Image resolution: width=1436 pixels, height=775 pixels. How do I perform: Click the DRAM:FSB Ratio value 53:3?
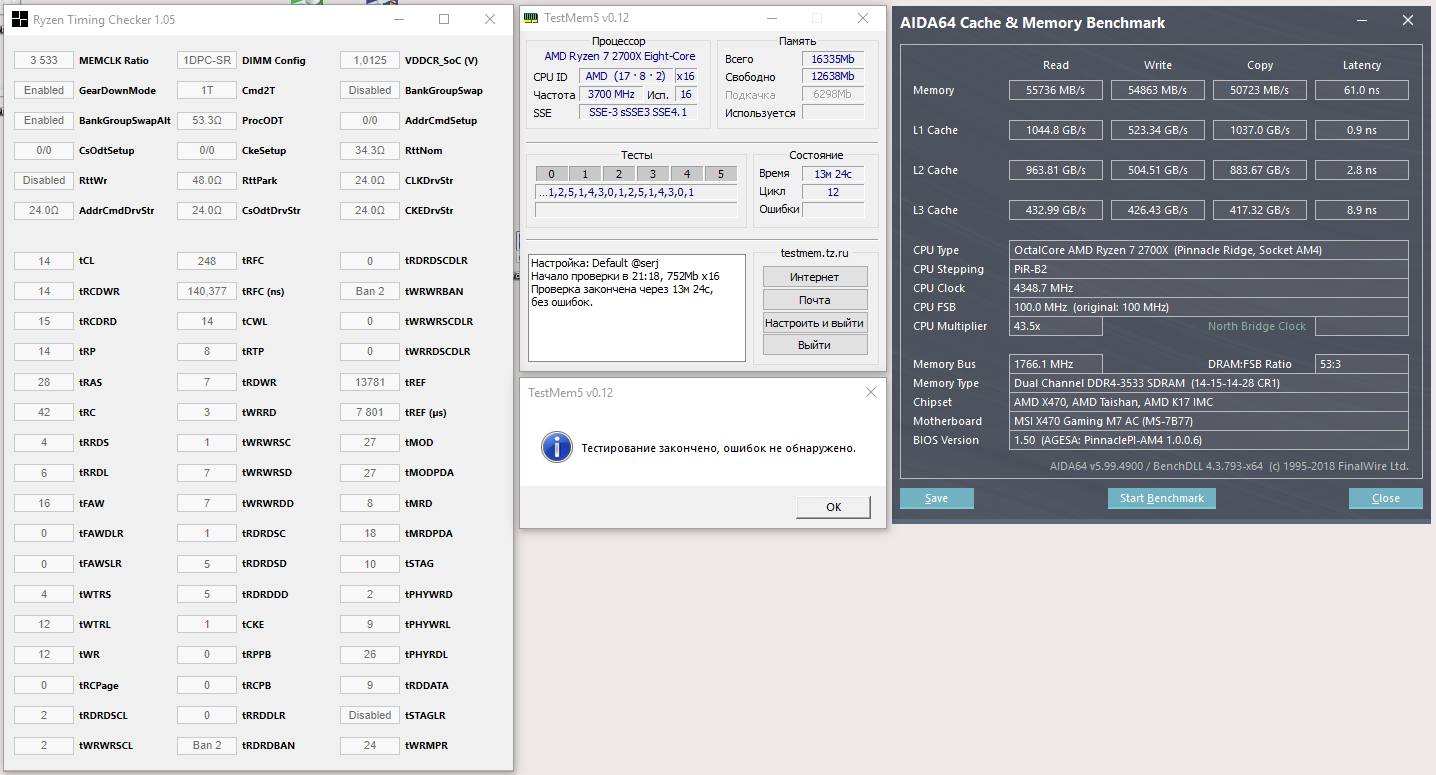coord(1362,364)
